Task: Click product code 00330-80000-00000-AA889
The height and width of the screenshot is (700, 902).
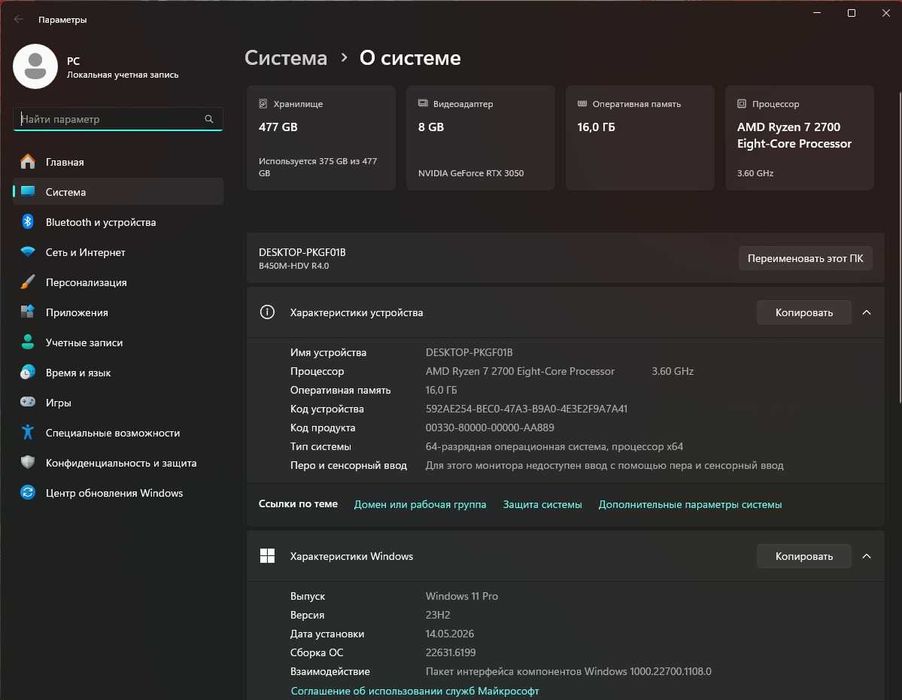Action: click(x=490, y=427)
